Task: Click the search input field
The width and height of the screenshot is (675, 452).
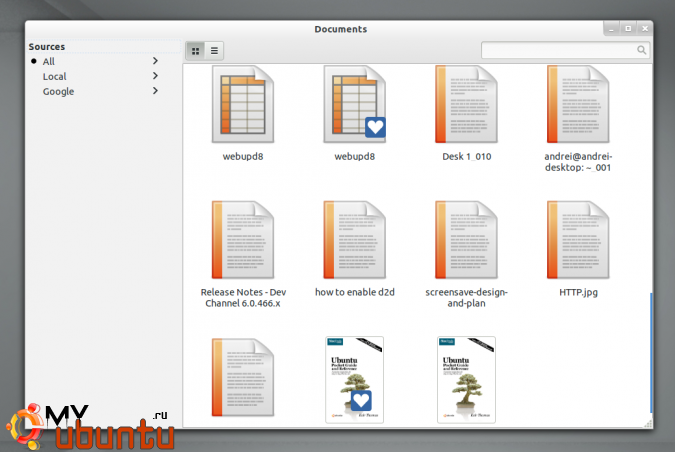Action: [565, 50]
